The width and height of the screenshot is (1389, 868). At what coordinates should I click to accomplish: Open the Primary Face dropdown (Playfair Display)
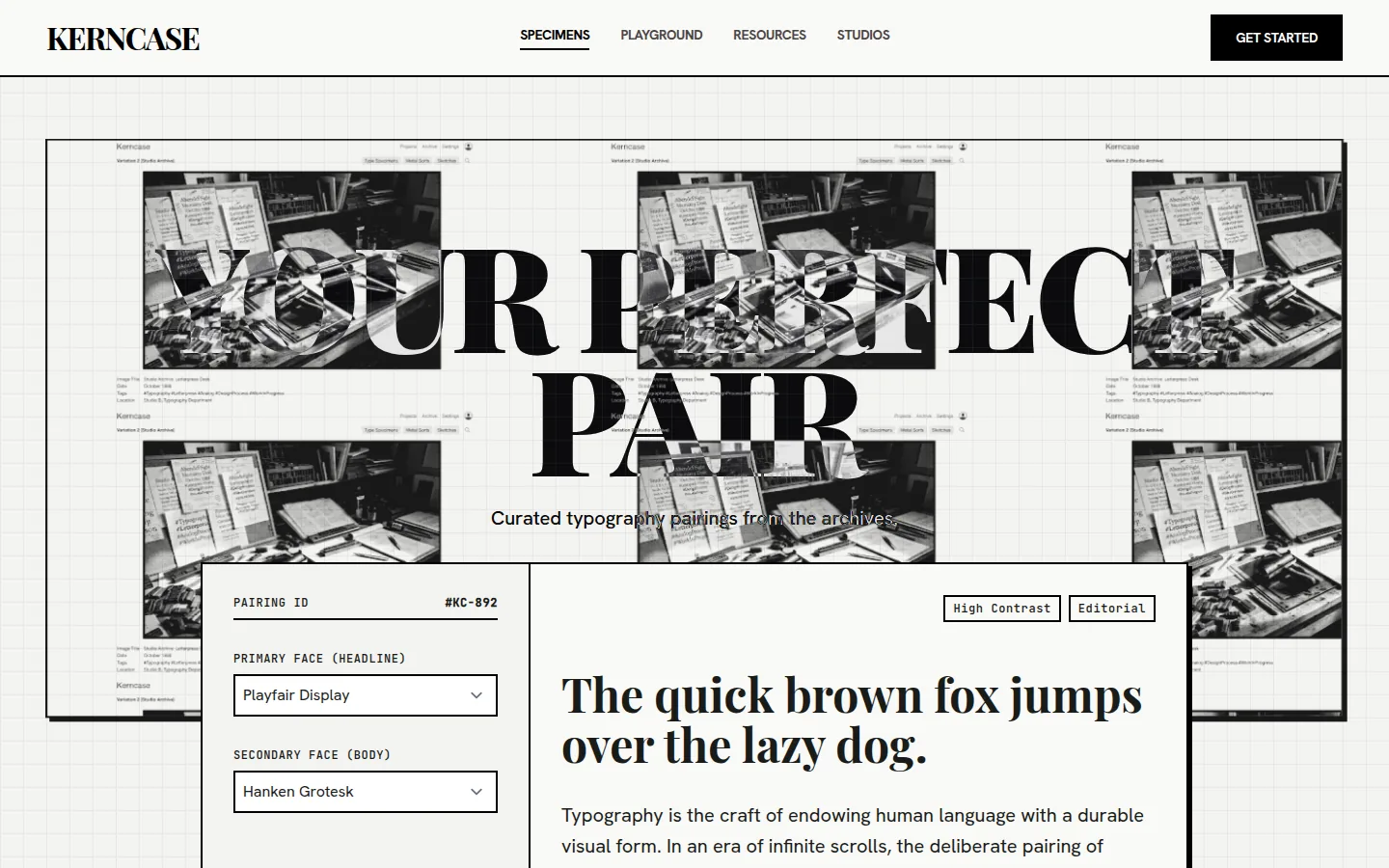[x=366, y=695]
